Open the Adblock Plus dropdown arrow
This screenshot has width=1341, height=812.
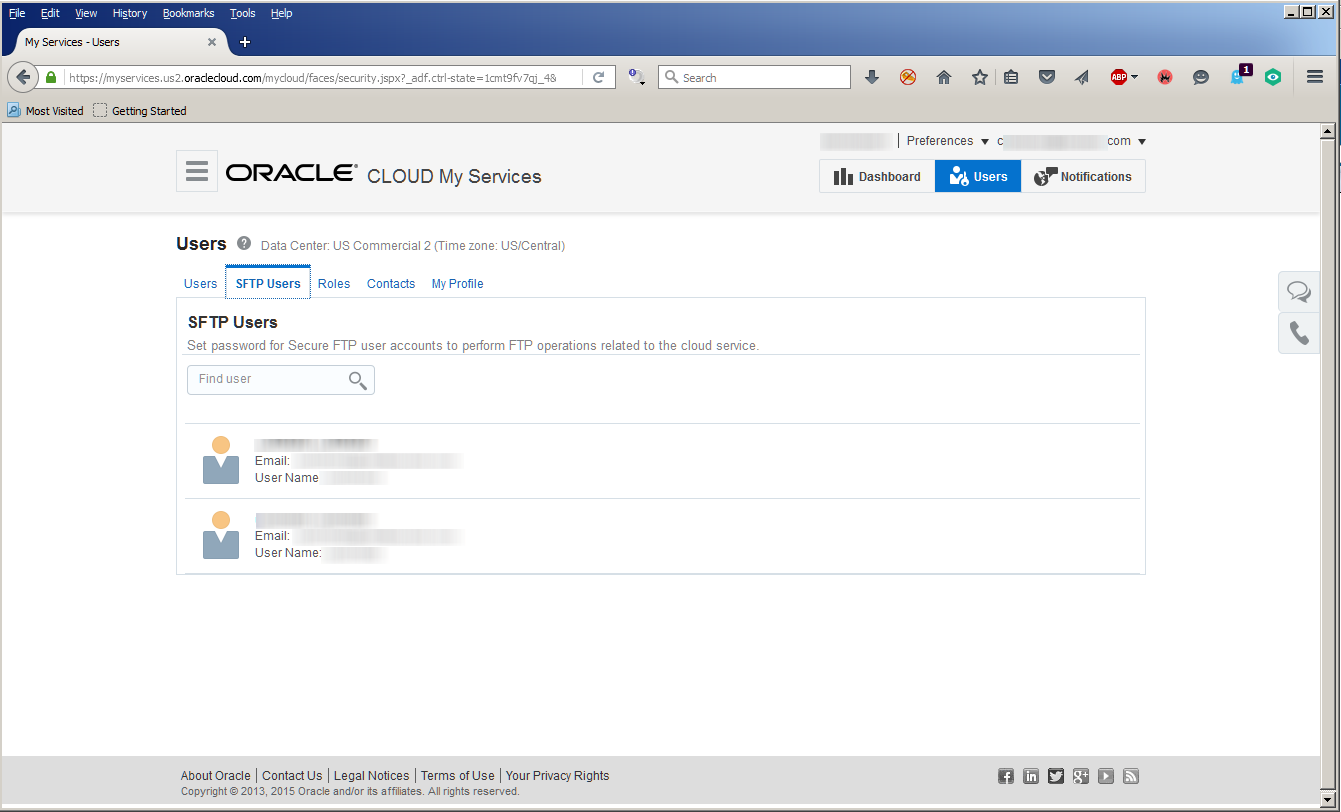coord(1135,77)
